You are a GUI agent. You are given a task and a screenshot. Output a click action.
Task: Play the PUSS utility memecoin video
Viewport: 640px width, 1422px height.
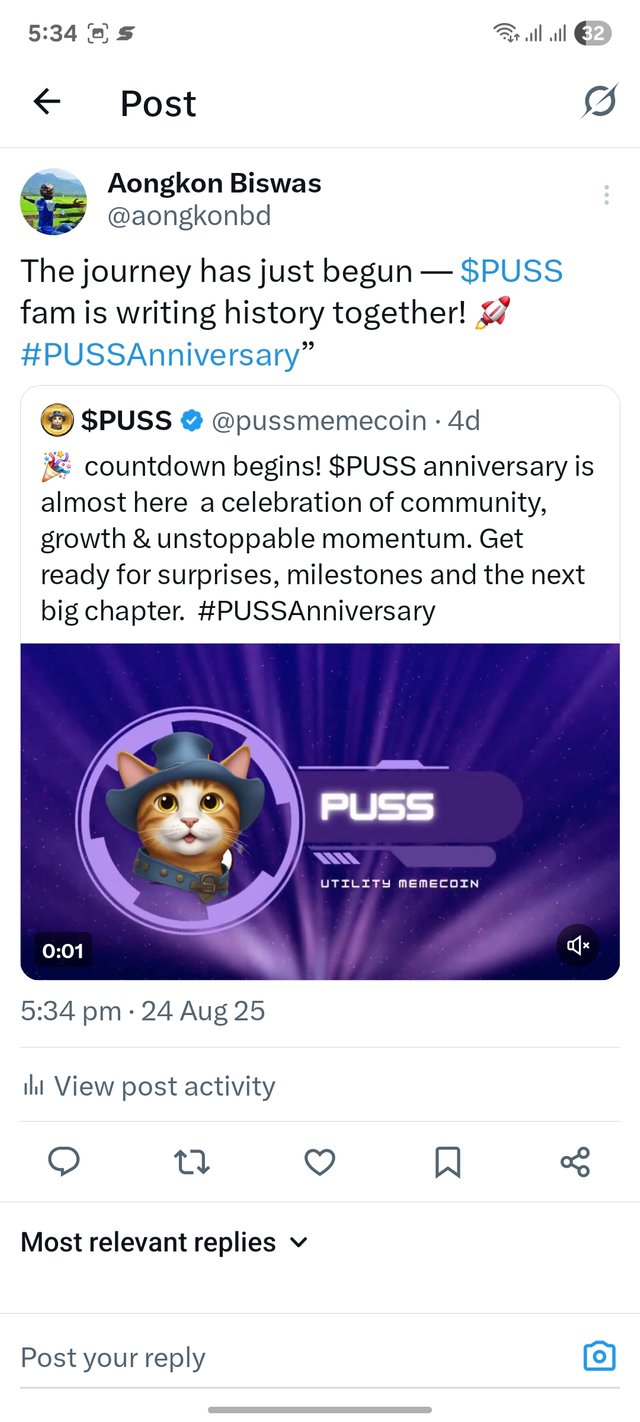[x=320, y=811]
